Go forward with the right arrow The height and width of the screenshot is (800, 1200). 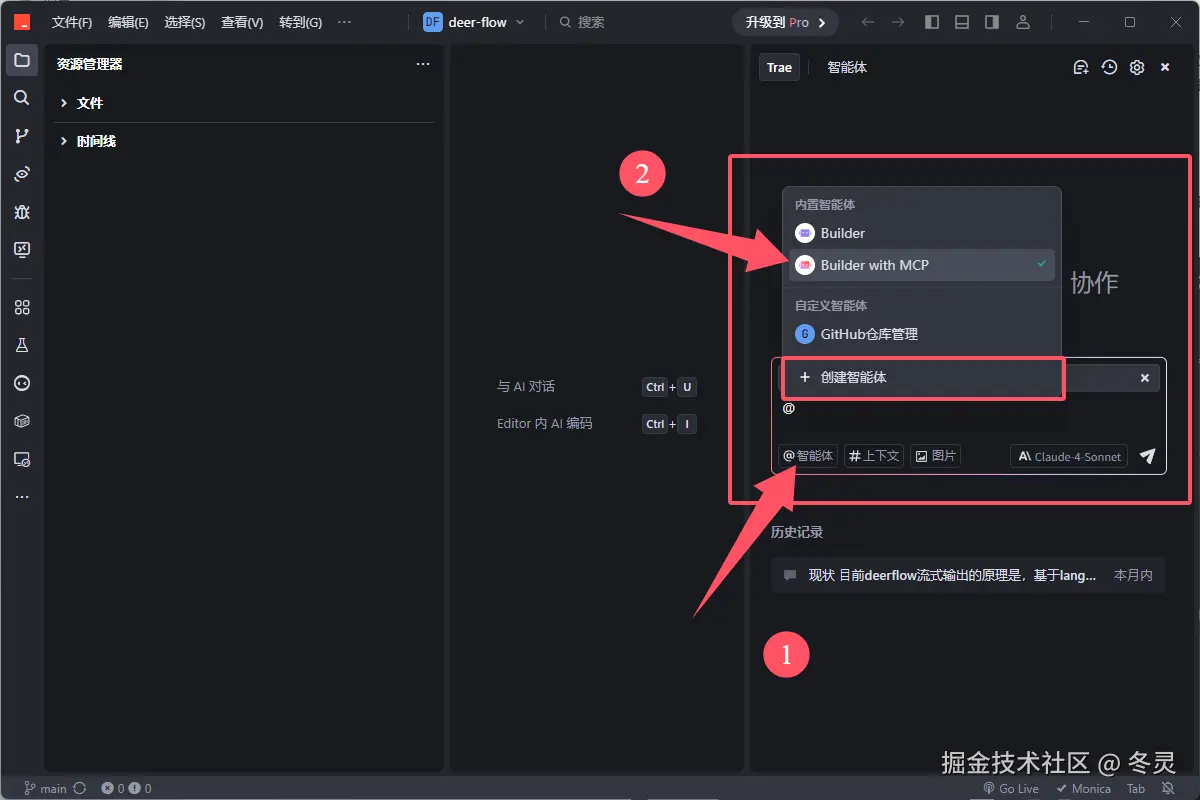click(x=898, y=22)
